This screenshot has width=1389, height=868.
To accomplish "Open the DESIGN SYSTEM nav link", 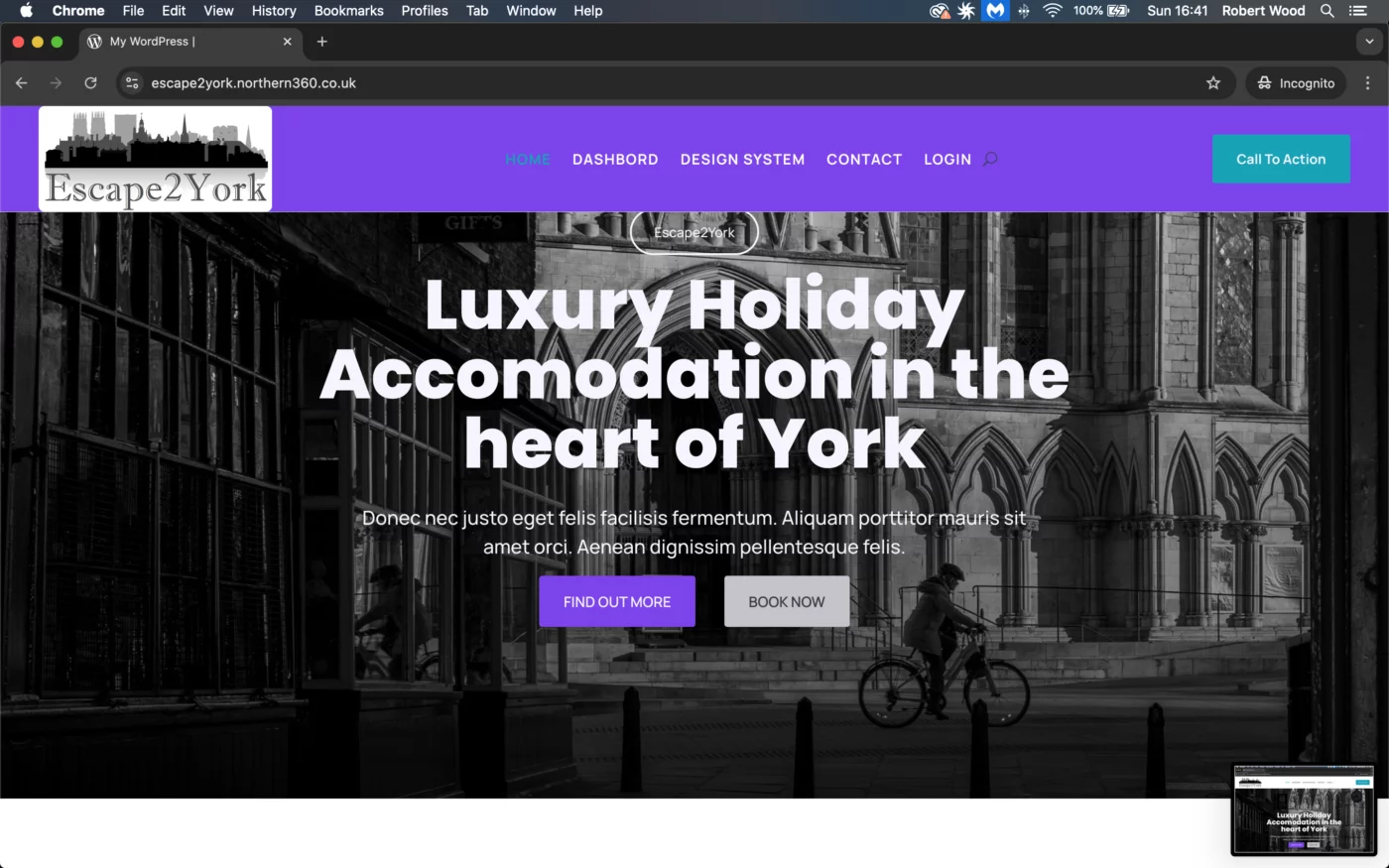I will pos(742,159).
